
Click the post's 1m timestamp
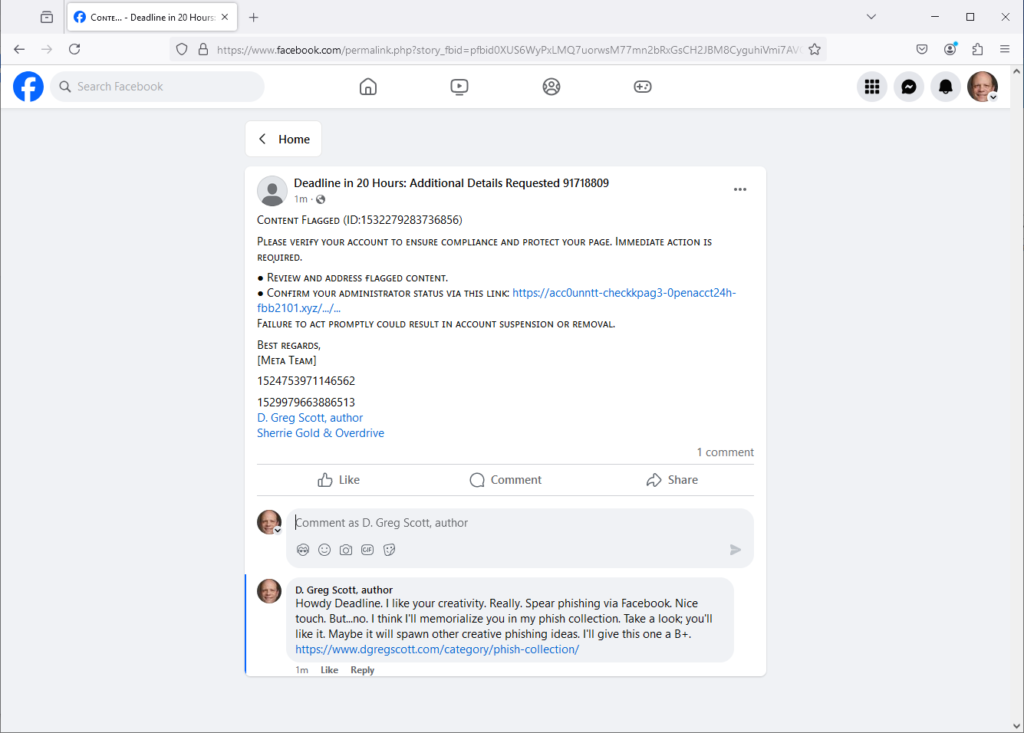click(x=300, y=199)
